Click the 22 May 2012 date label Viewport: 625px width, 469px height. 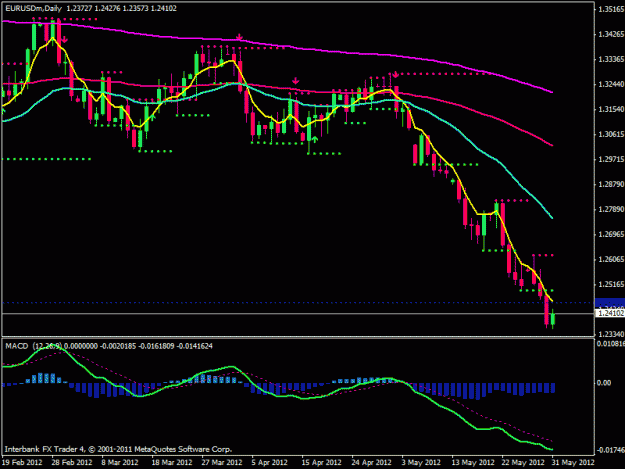[523, 463]
